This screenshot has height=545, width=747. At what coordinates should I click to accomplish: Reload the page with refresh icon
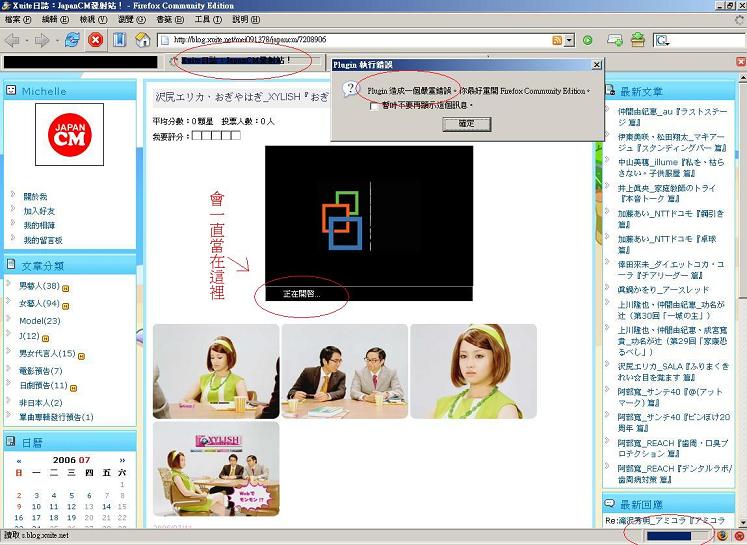coord(72,40)
